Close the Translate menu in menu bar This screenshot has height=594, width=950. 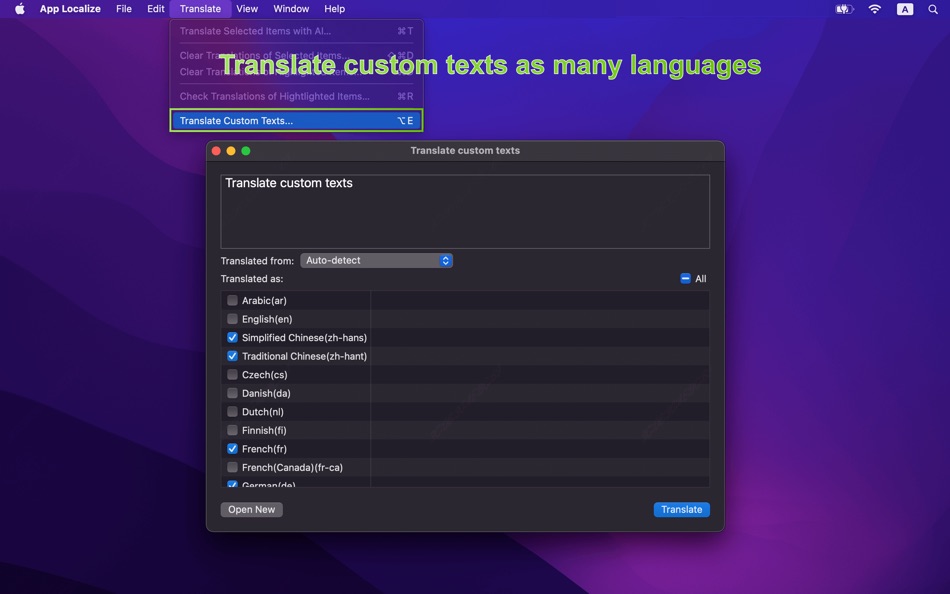click(x=200, y=8)
